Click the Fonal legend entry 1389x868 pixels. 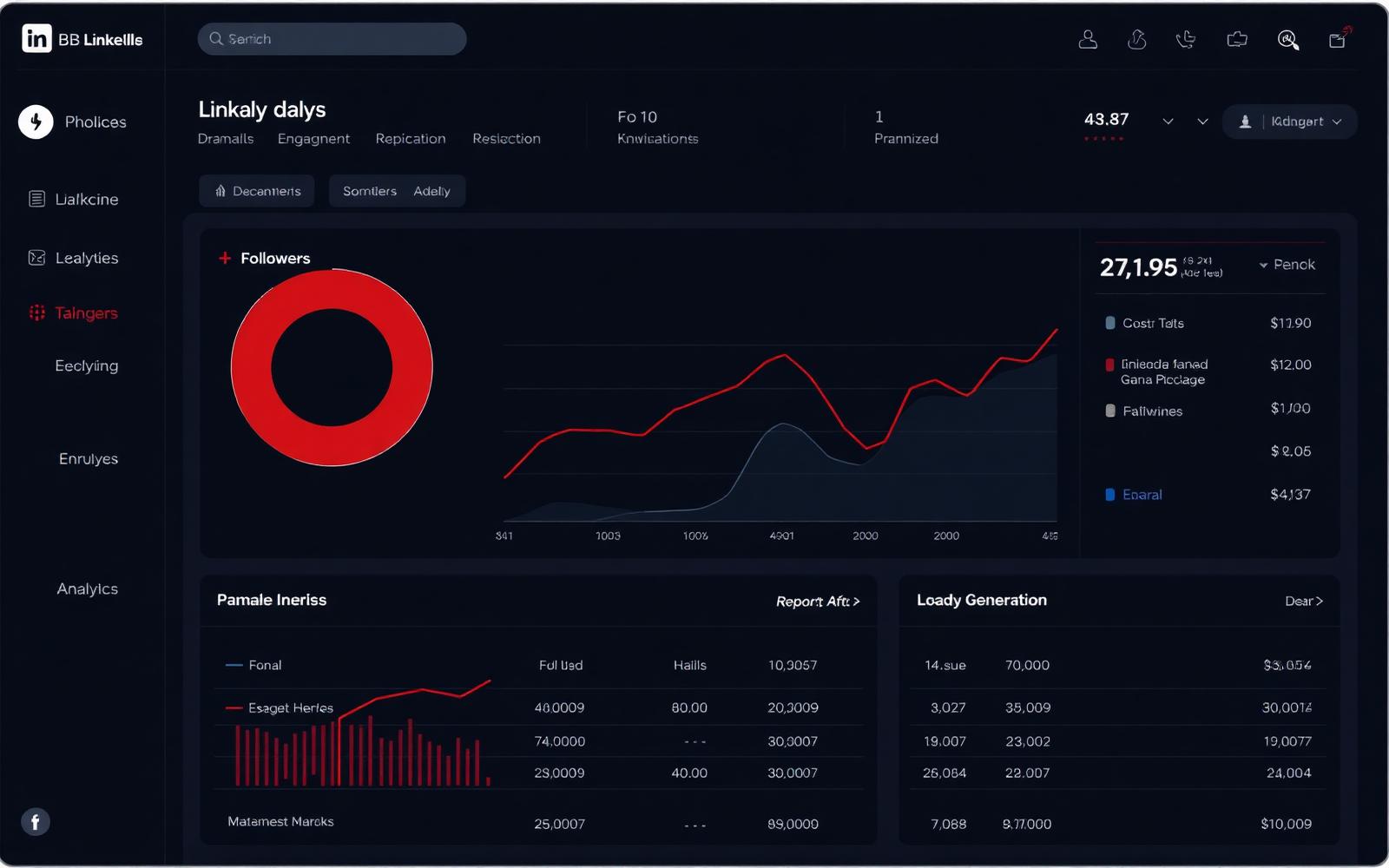253,665
